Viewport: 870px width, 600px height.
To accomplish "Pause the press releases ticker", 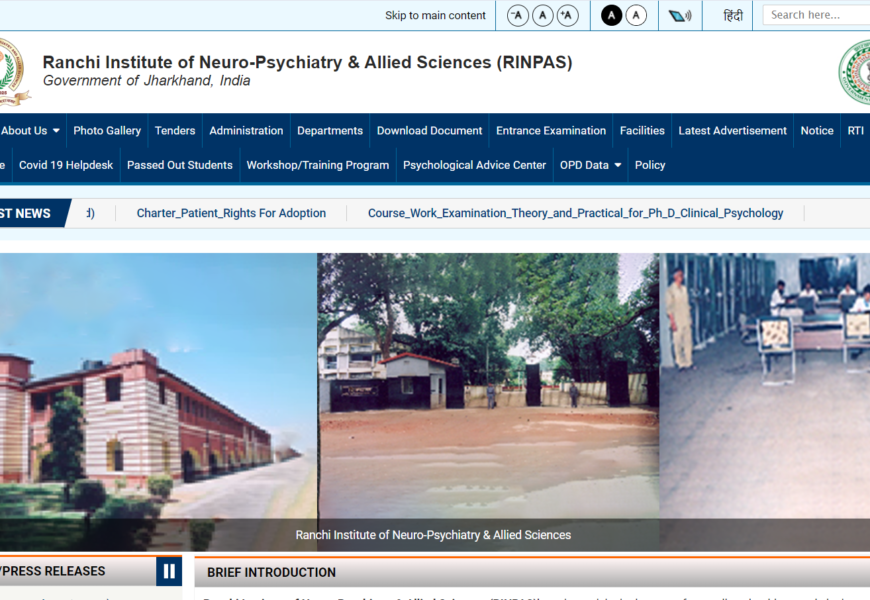I will point(169,571).
